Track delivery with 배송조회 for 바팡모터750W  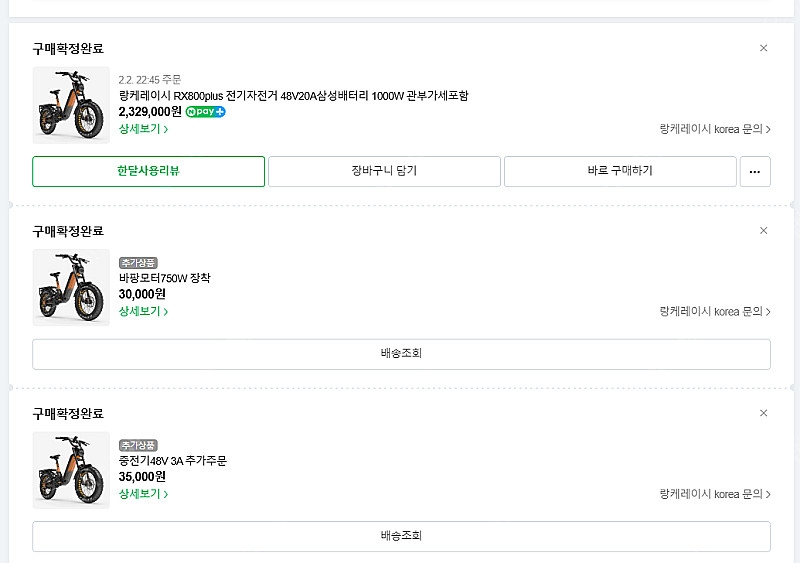(401, 354)
